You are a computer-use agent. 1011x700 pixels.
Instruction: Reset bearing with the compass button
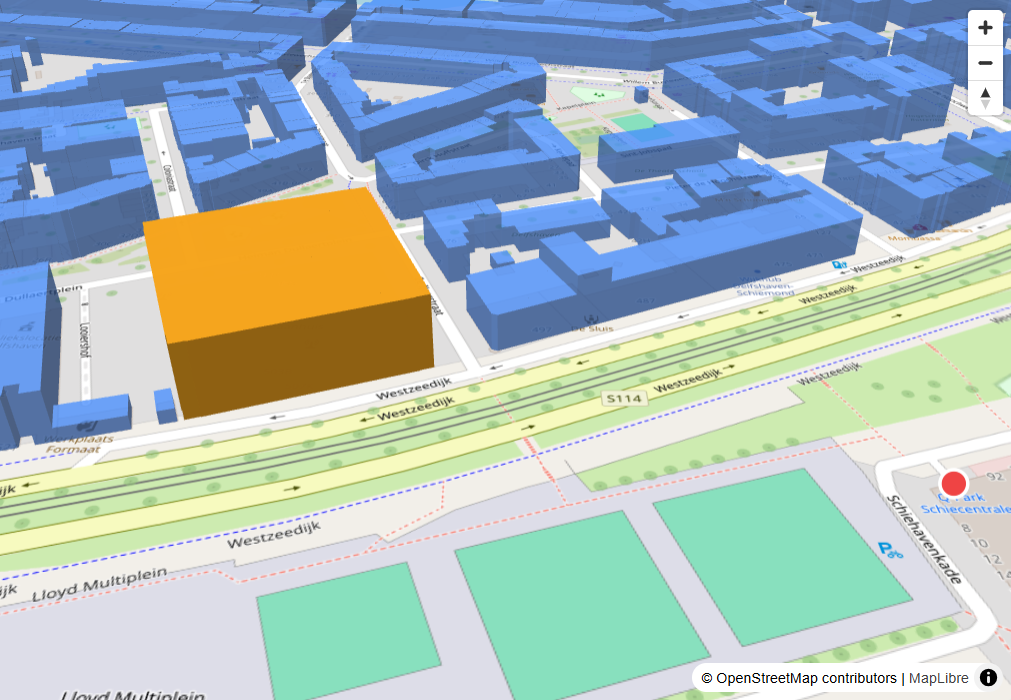coord(985,97)
